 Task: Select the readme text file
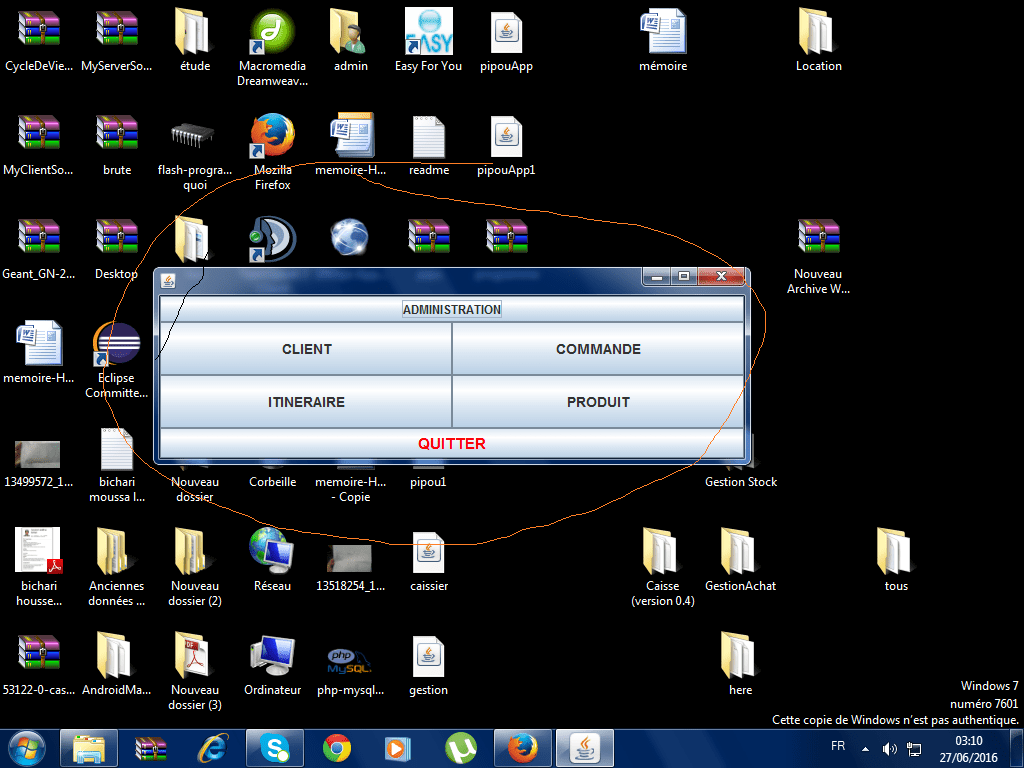(428, 137)
